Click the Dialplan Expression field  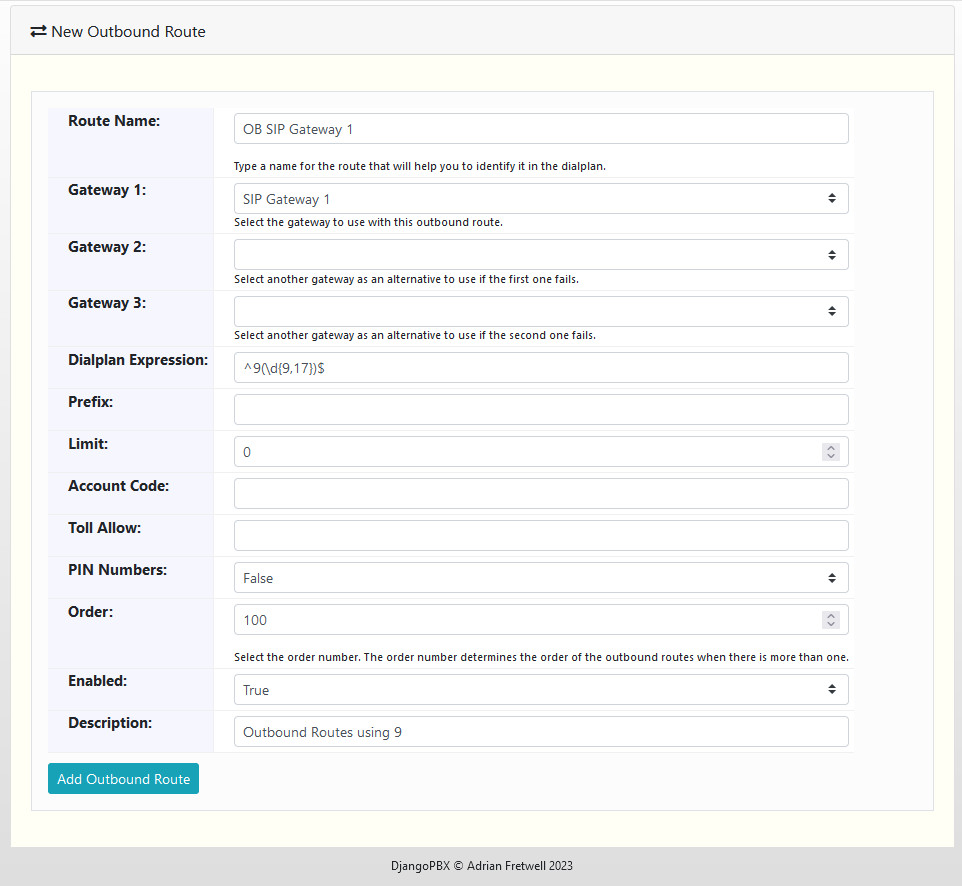click(x=540, y=368)
